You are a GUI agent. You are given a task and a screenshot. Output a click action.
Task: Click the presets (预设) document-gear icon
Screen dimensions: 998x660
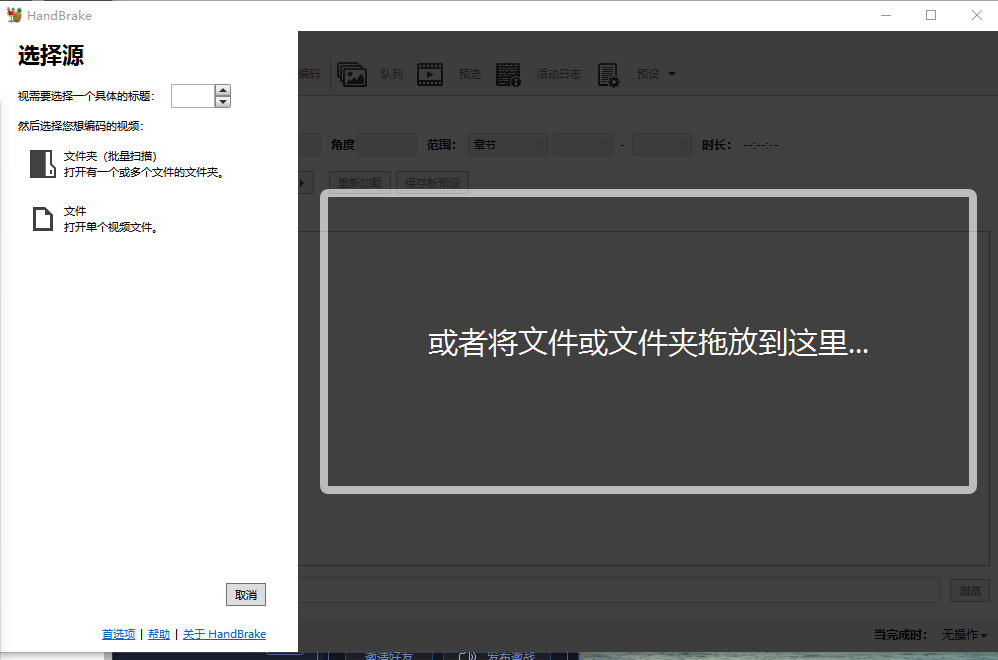click(608, 74)
